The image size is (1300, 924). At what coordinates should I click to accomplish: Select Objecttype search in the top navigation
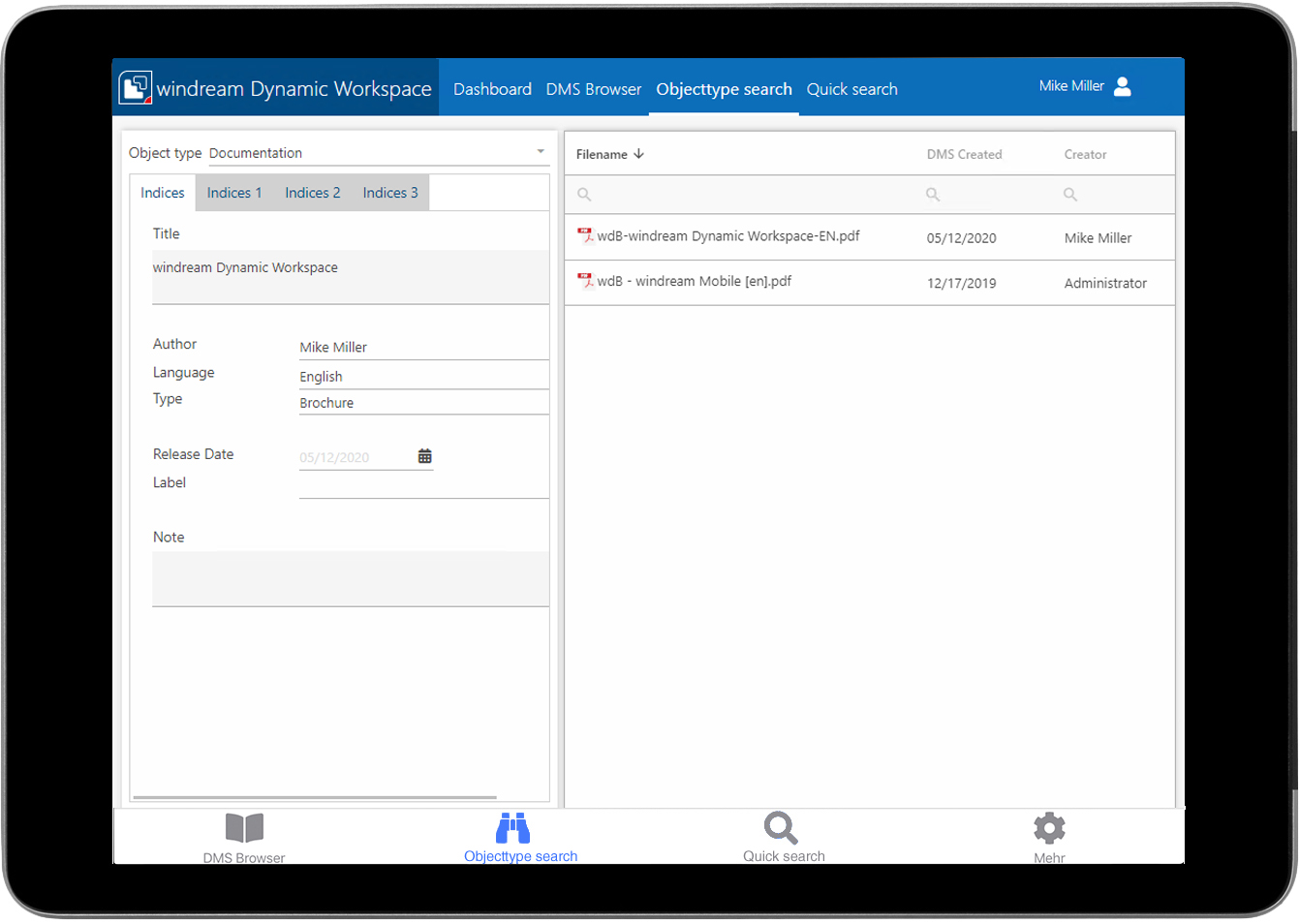point(724,89)
